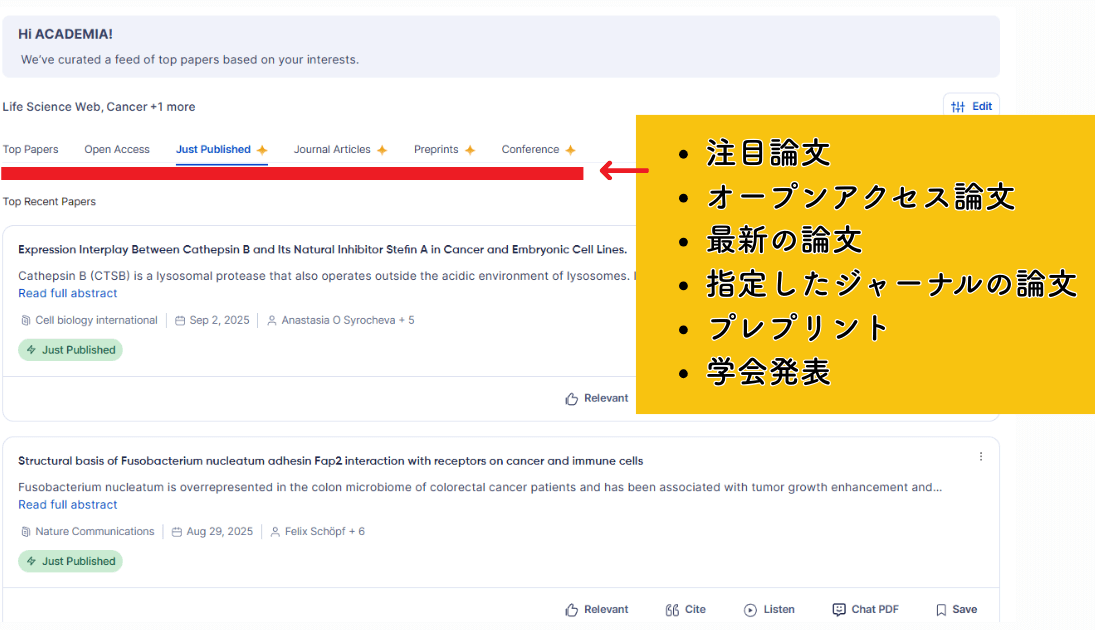1095x630 pixels.
Task: Mark the Cathepsin B paper as Relevant
Action: (597, 398)
